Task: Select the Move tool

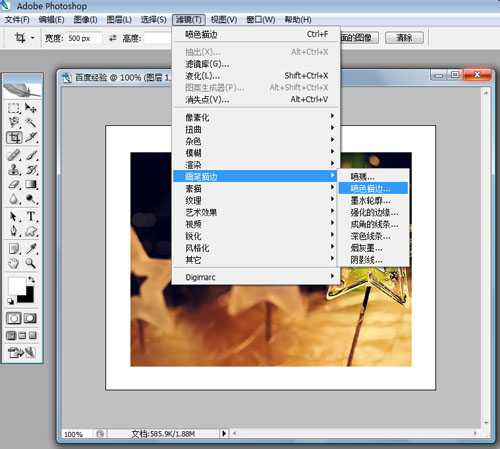Action: (31, 108)
